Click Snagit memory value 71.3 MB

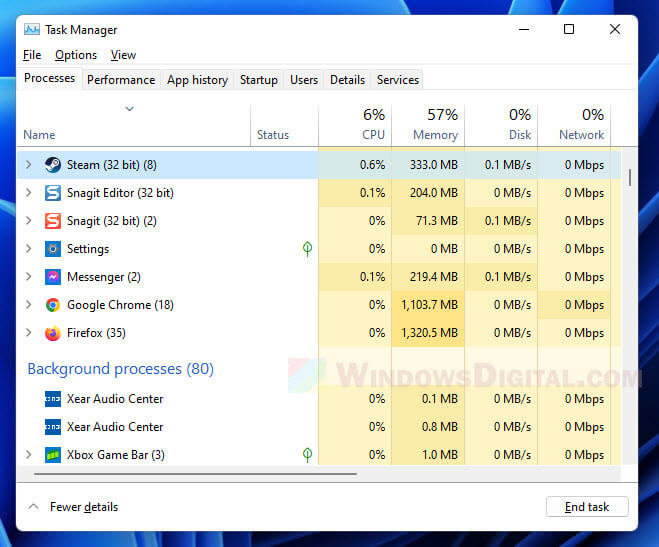click(437, 221)
